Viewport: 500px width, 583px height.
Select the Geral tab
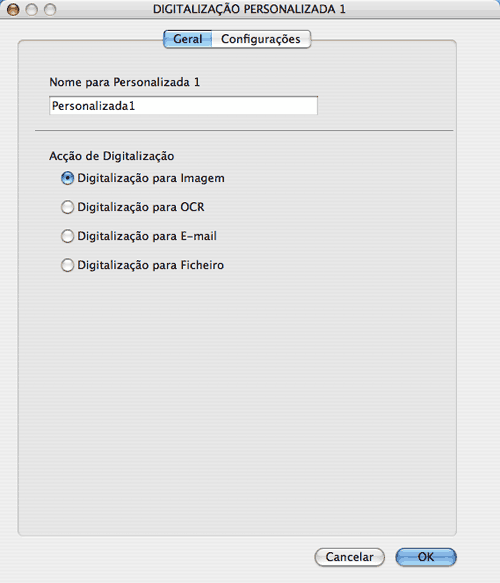coord(188,39)
